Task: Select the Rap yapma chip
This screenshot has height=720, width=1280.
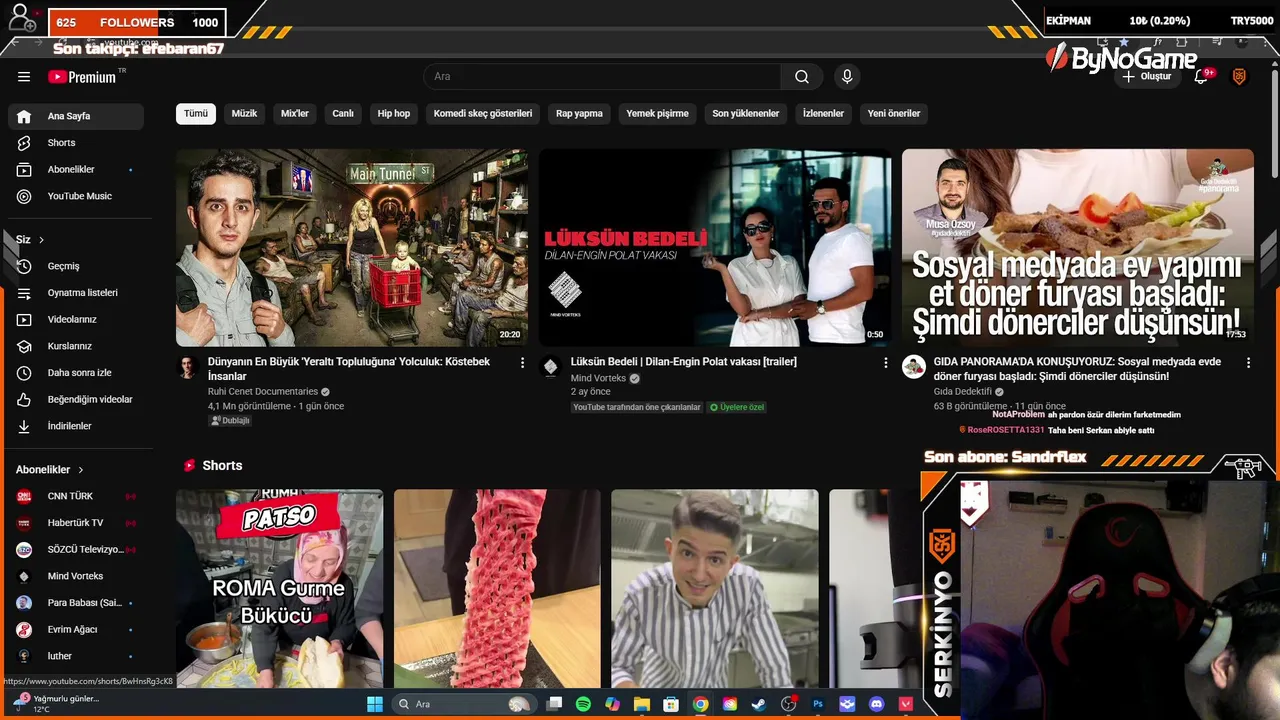Action: pyautogui.click(x=579, y=114)
